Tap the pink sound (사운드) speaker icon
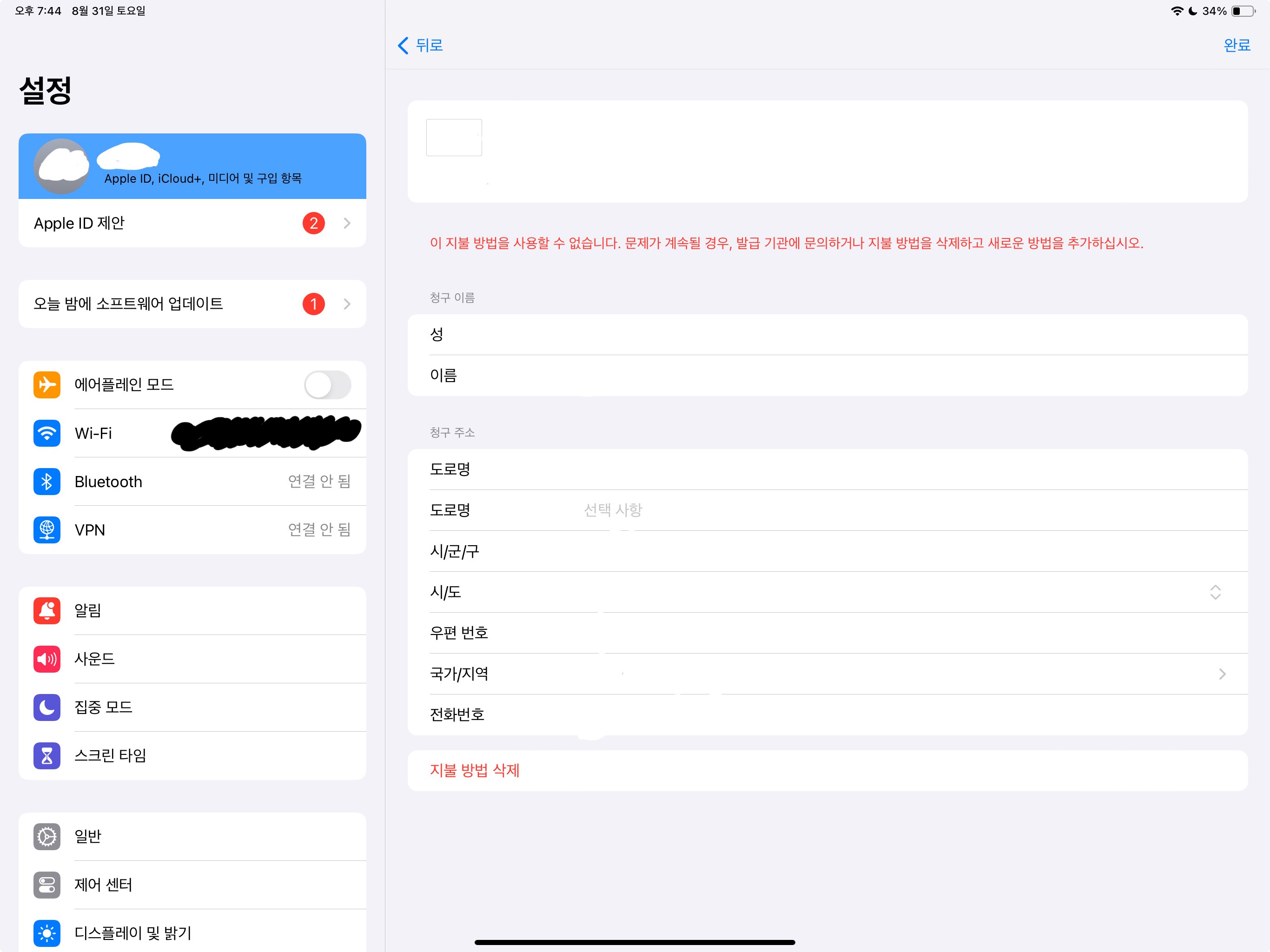The image size is (1270, 952). click(x=46, y=659)
